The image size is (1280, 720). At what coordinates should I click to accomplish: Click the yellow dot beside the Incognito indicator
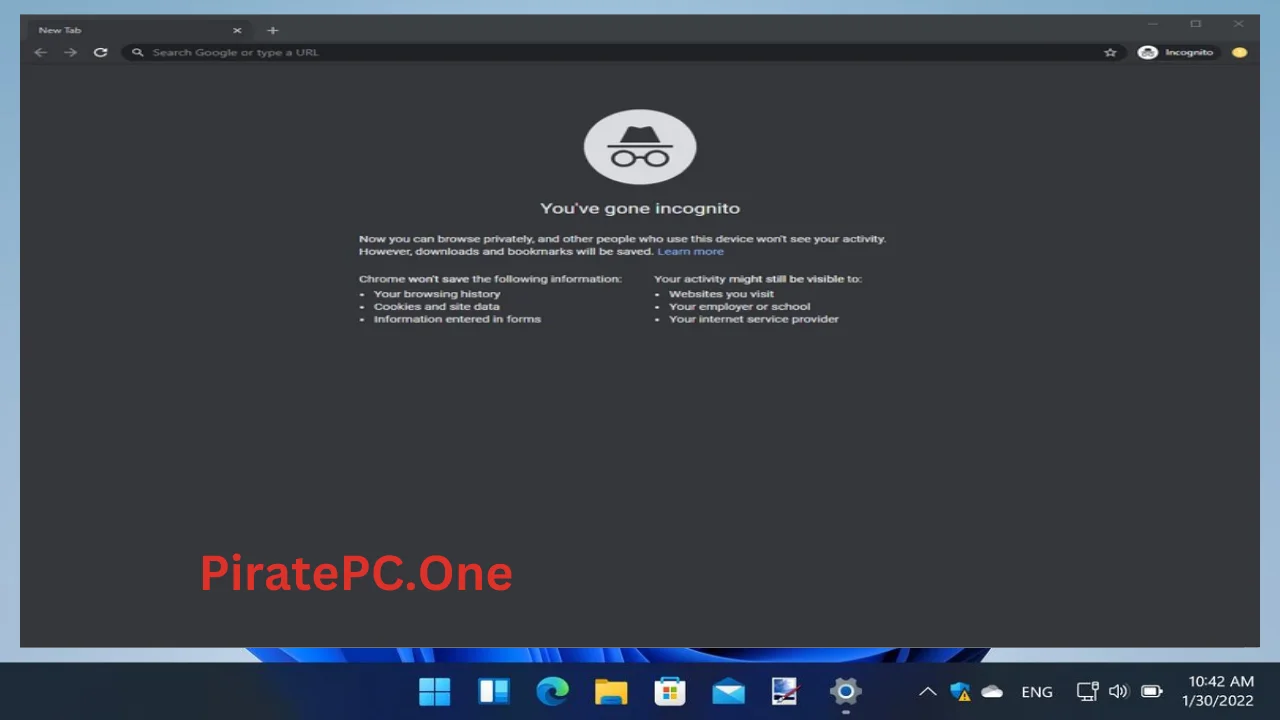pos(1240,52)
